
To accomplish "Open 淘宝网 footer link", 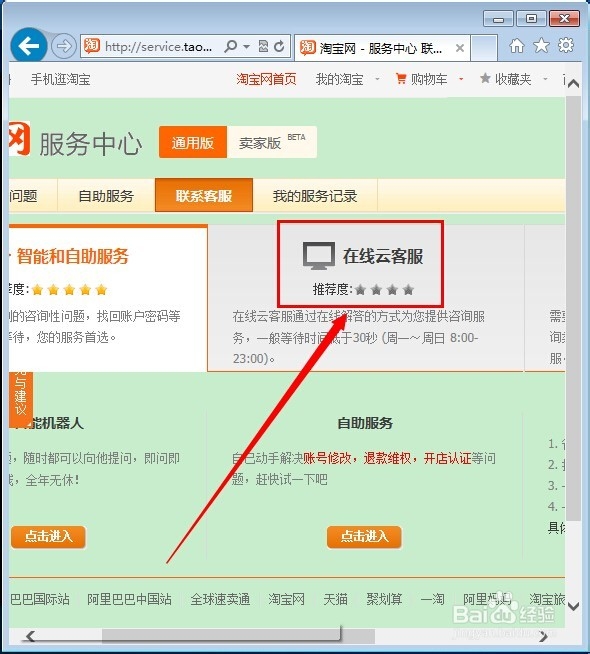I will tap(286, 599).
